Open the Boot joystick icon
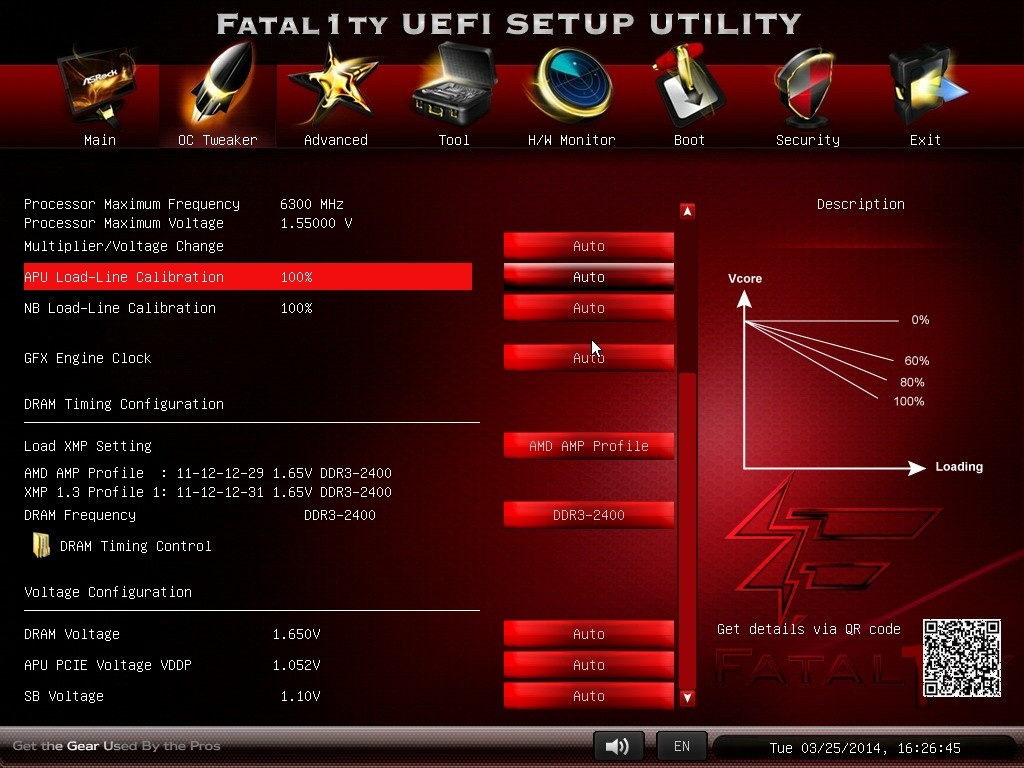The image size is (1024, 768). pos(688,85)
